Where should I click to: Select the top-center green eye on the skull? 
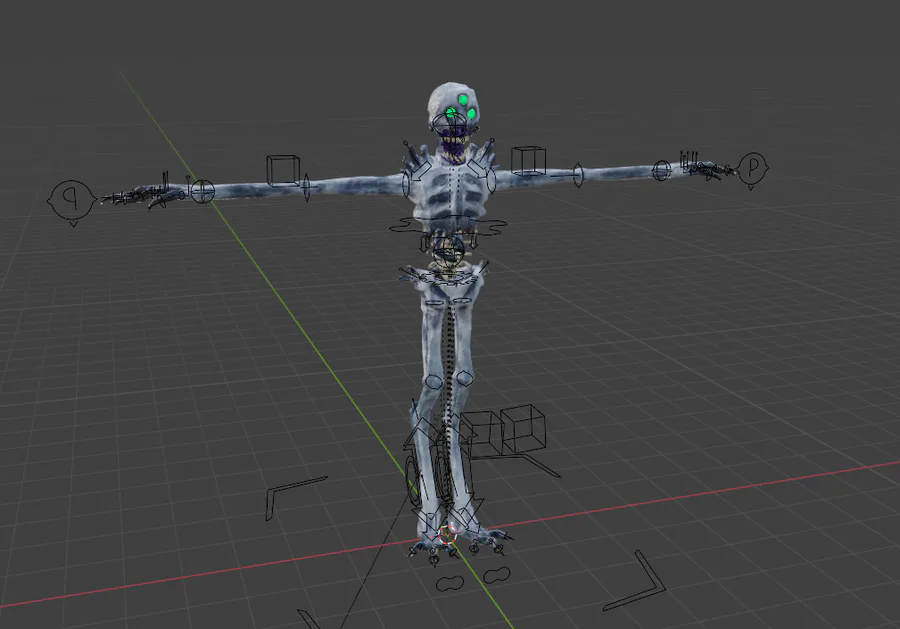pos(463,100)
